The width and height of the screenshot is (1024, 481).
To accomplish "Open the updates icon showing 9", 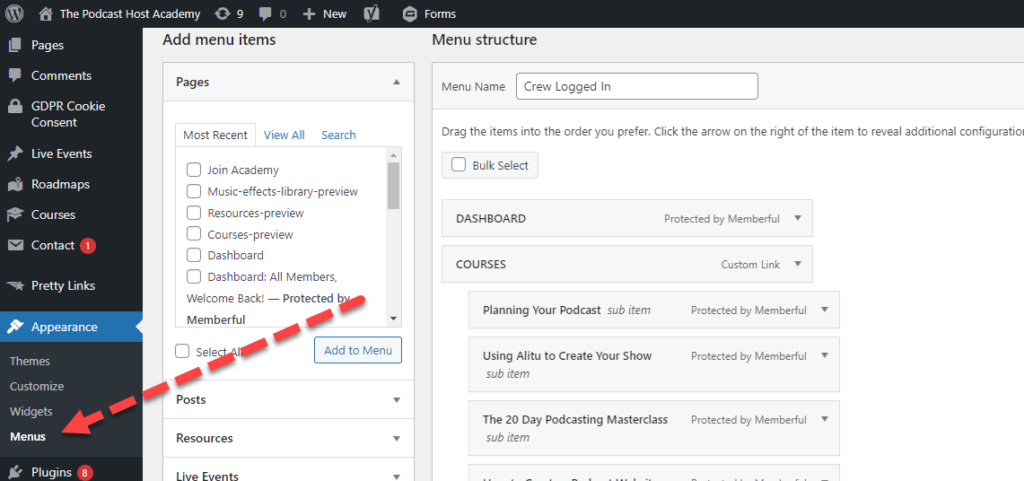I will click(222, 14).
